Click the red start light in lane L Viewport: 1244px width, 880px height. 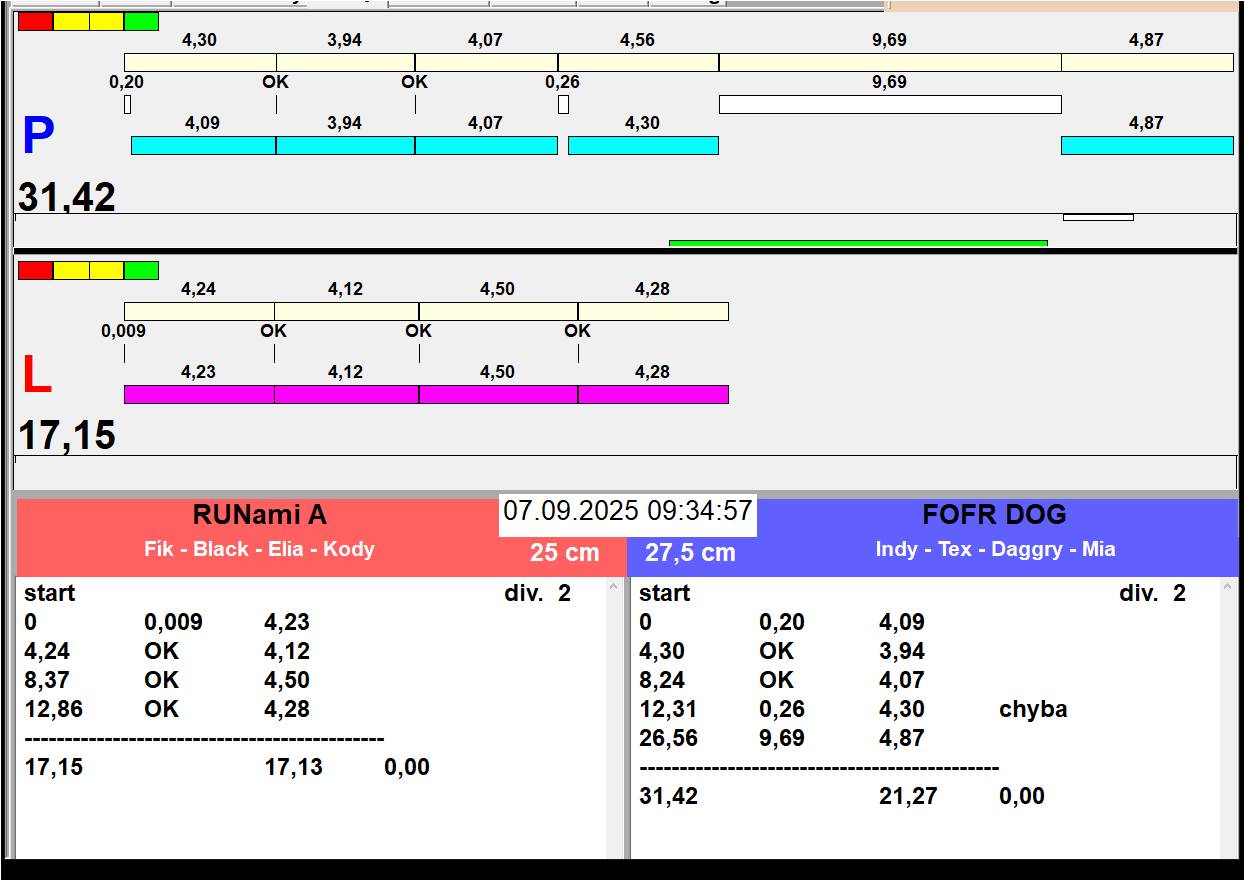click(35, 270)
